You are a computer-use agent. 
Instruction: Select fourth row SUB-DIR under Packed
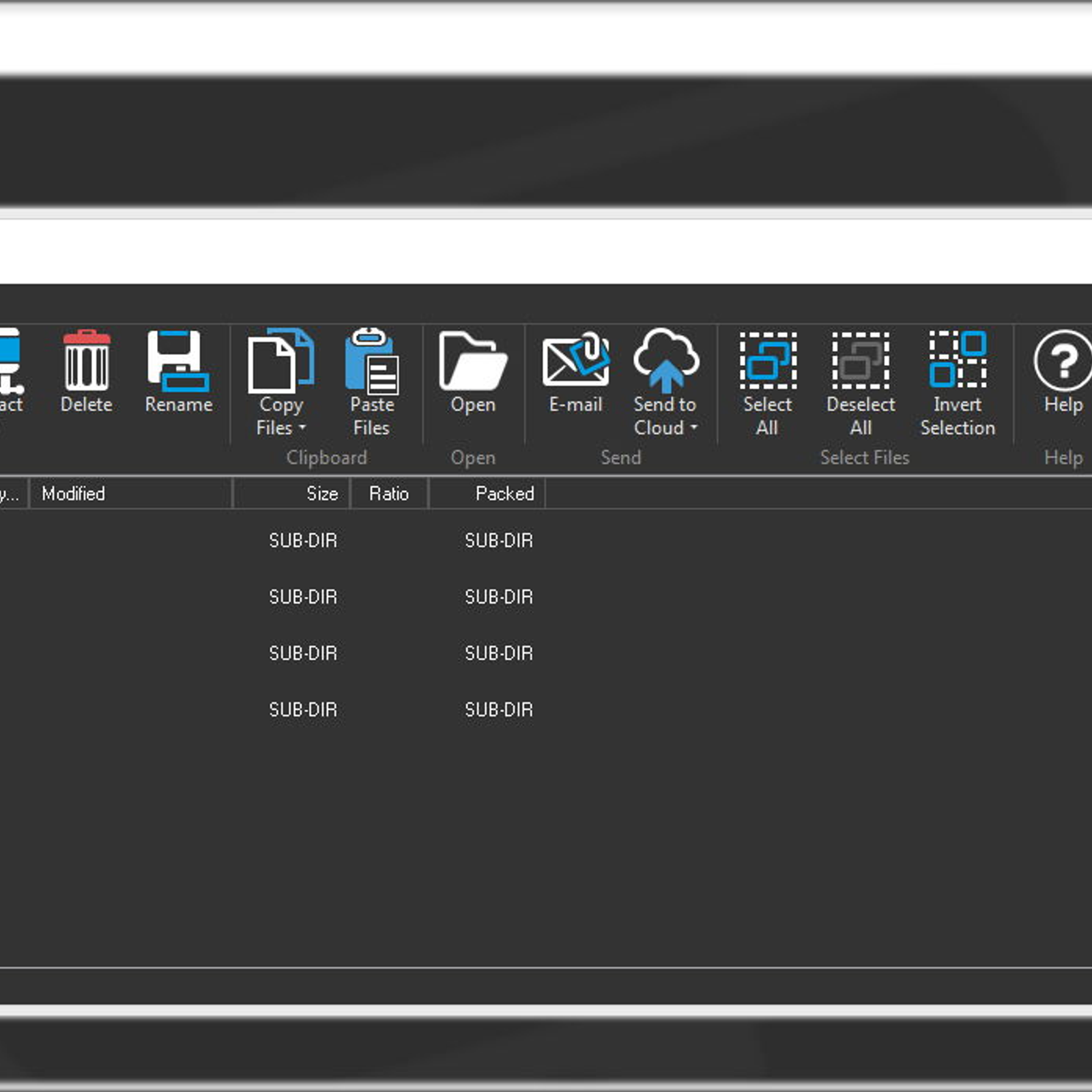click(x=499, y=710)
